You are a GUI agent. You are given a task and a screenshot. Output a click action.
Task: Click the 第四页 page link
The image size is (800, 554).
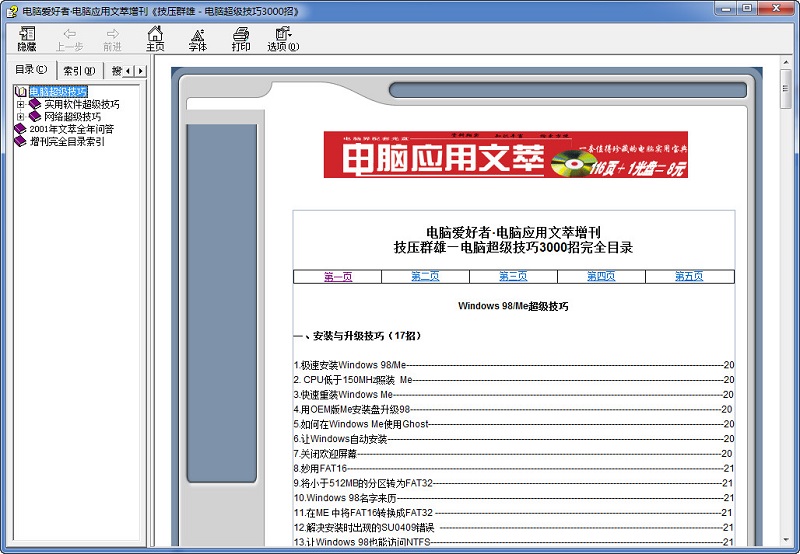(601, 277)
